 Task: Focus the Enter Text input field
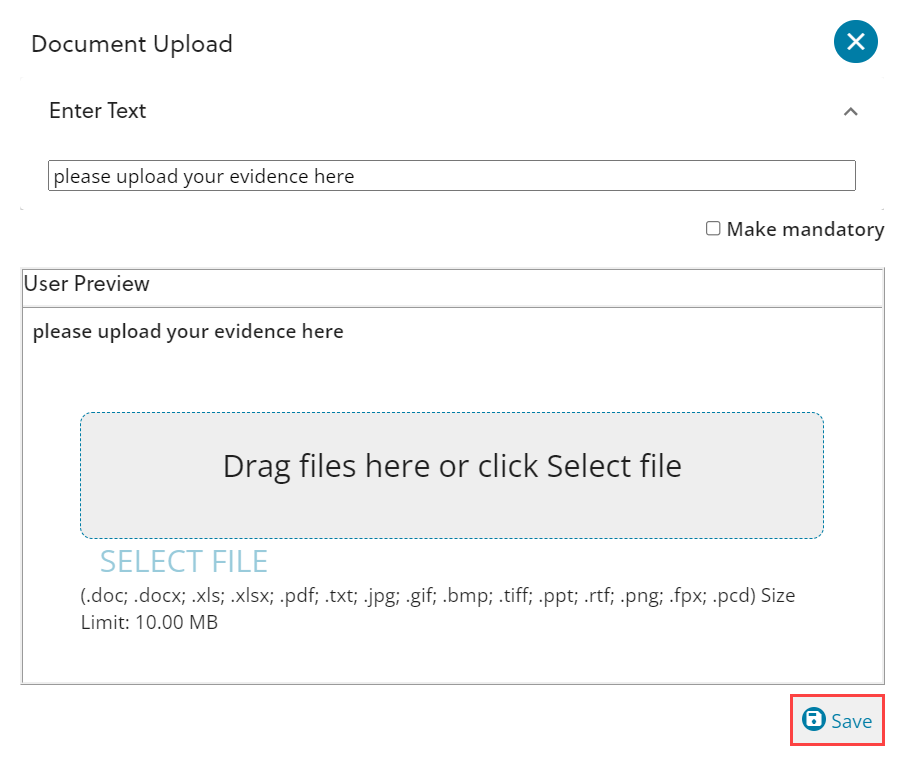tap(600, 176)
